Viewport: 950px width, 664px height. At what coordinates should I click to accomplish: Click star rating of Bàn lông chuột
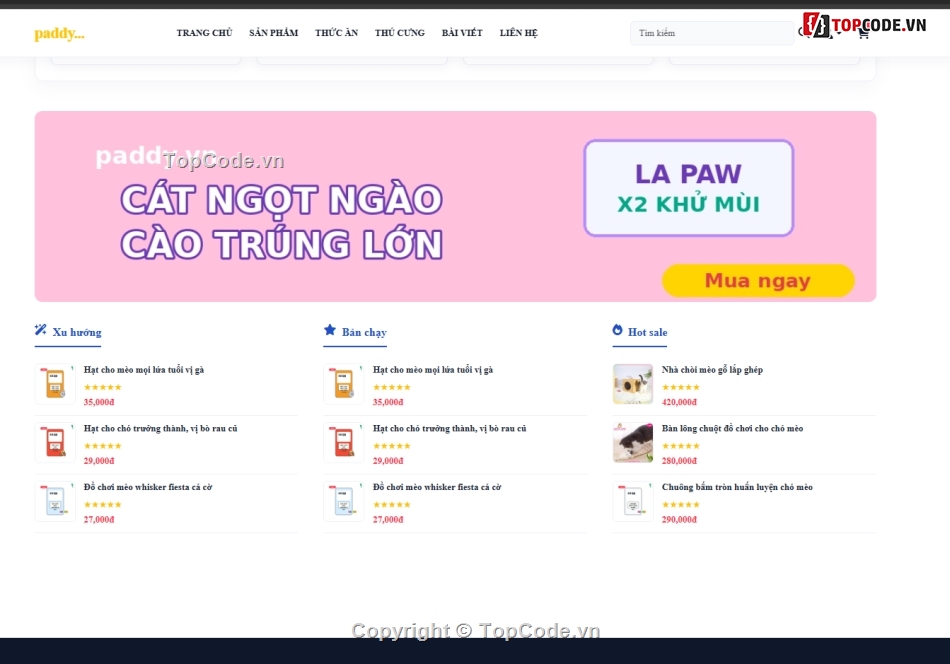pos(681,446)
